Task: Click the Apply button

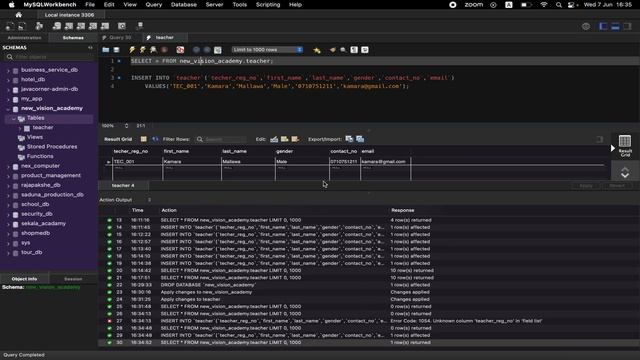Action: click(586, 186)
